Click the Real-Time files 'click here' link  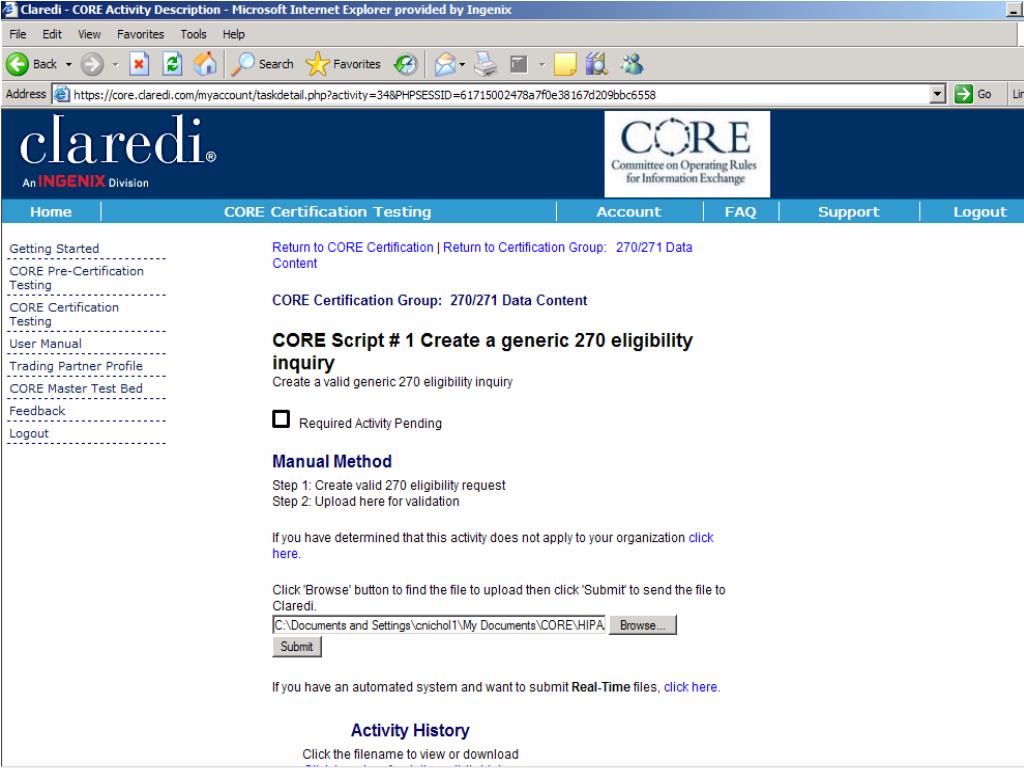click(691, 687)
